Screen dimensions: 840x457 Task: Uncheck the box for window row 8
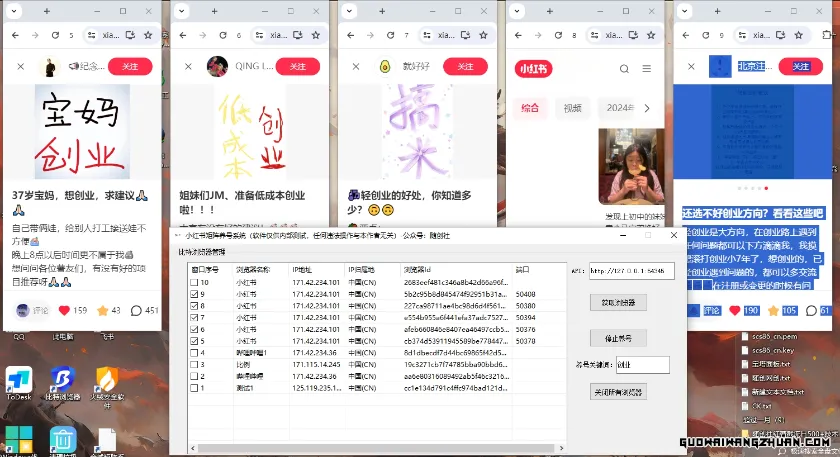(x=194, y=306)
